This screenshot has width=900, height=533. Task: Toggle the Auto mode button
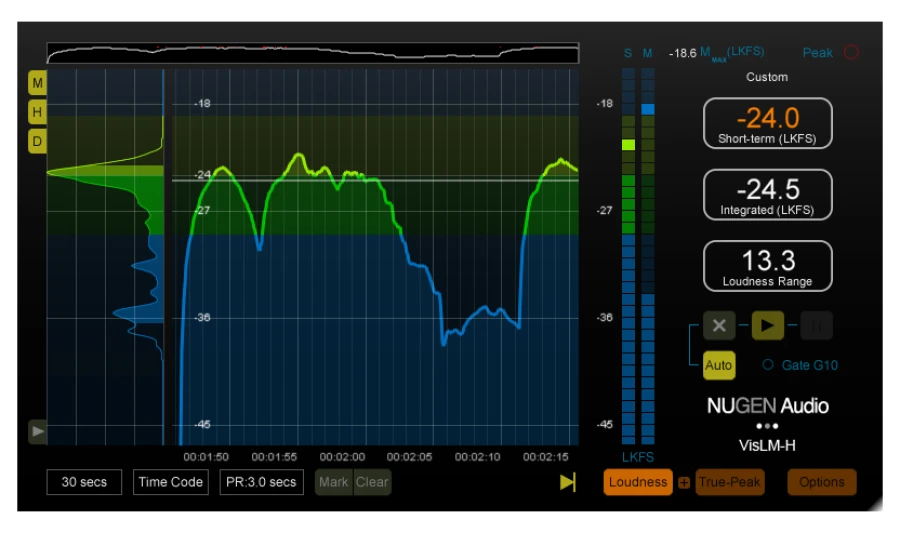719,365
